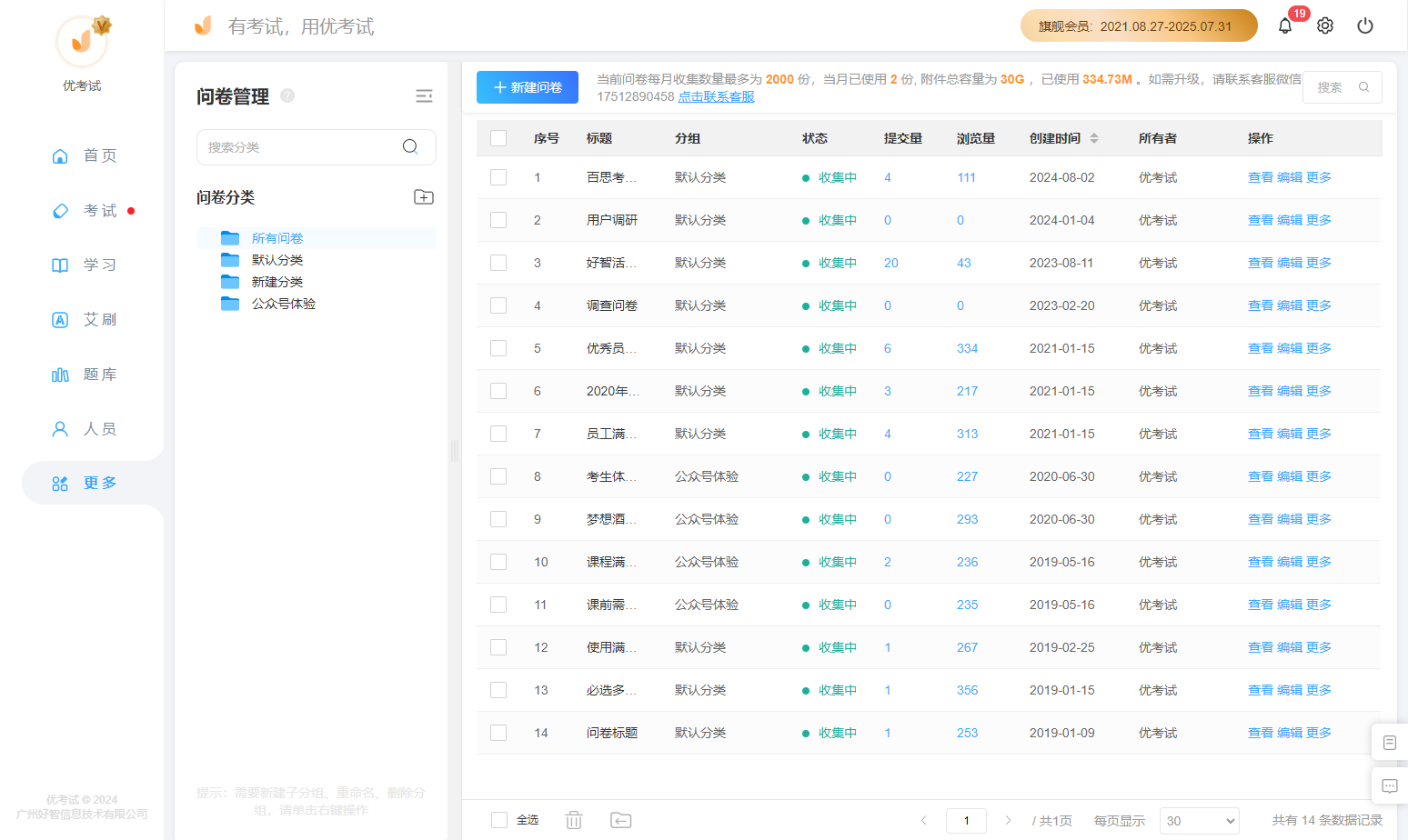Click the 新建问卷 button
Screen dimensions: 1408x840
coord(528,87)
